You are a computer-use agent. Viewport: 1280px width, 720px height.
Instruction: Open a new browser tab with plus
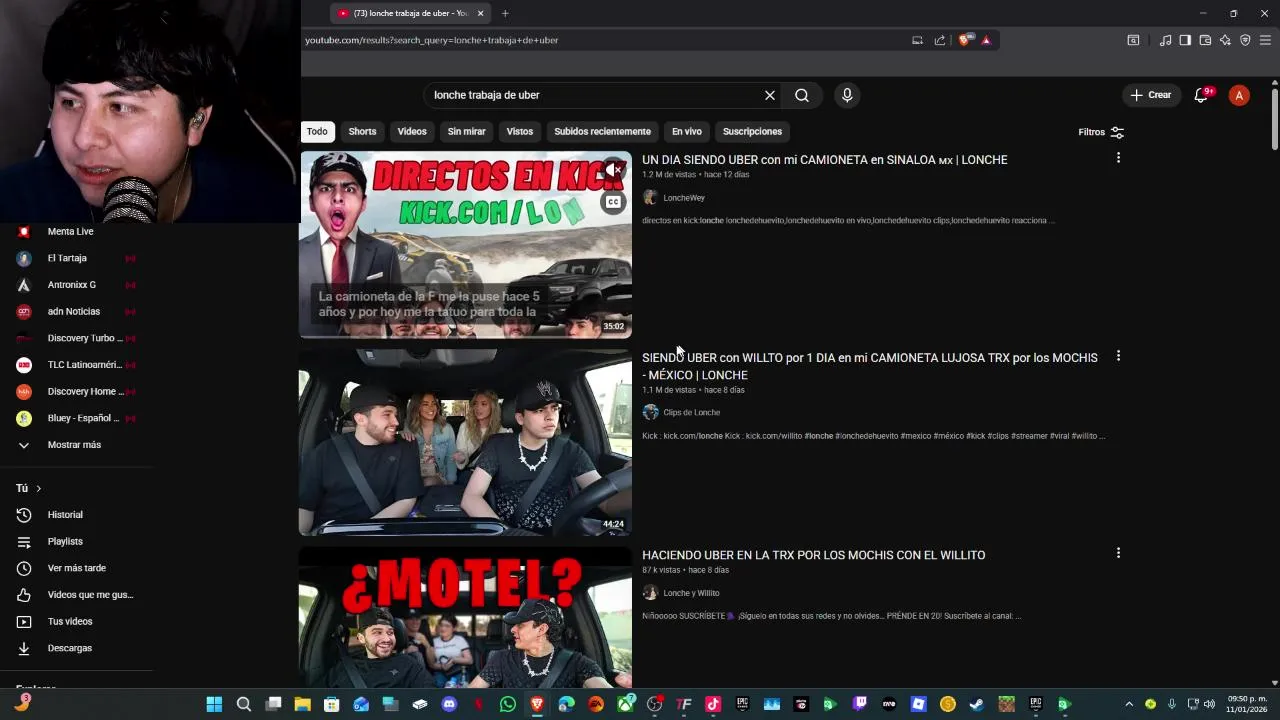click(505, 13)
